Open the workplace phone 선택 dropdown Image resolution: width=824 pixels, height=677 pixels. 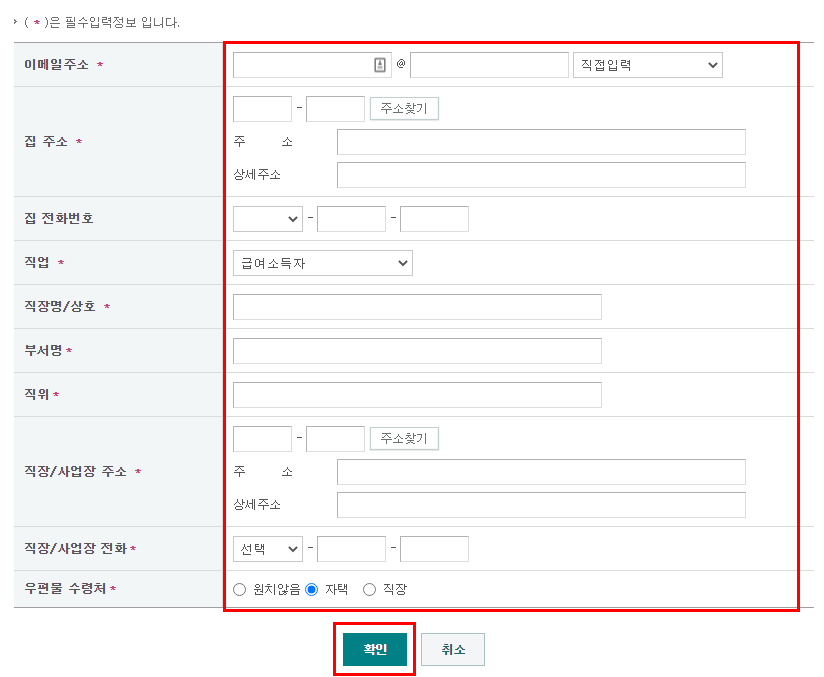pos(268,549)
